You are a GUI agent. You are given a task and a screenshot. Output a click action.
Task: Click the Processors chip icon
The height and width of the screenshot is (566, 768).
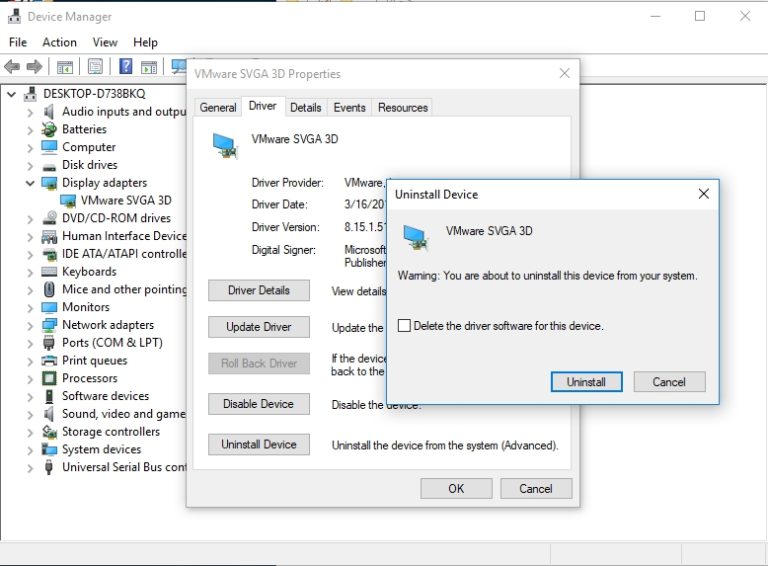click(x=49, y=378)
